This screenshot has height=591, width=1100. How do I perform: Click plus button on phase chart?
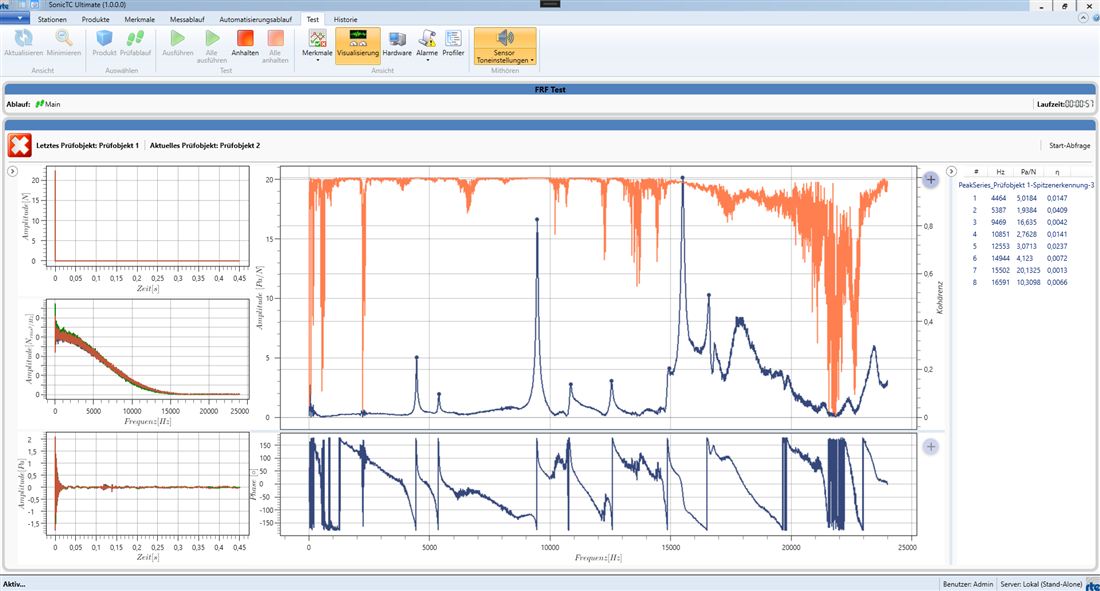point(930,446)
